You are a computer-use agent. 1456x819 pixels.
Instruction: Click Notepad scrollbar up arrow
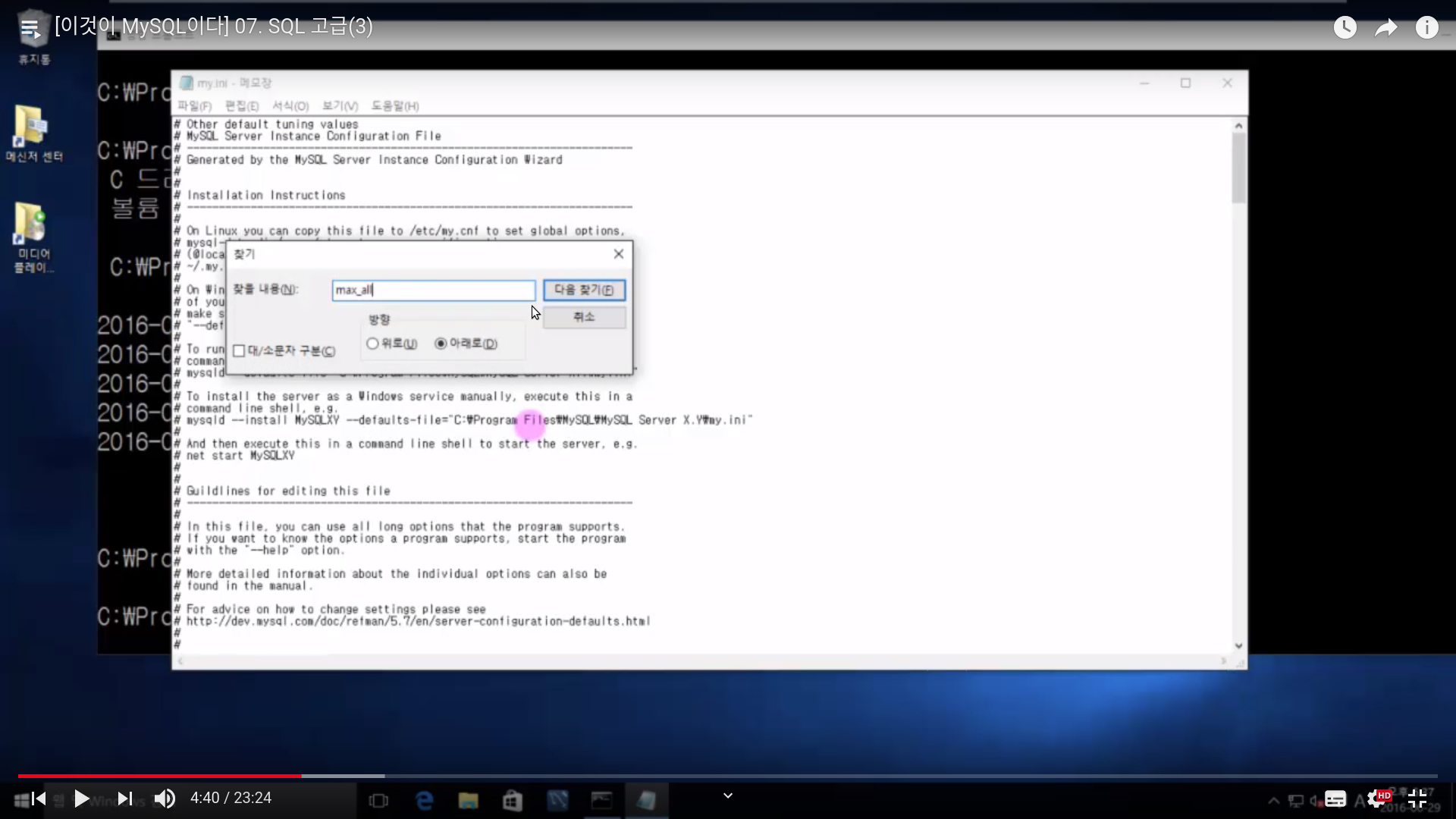(x=1239, y=125)
